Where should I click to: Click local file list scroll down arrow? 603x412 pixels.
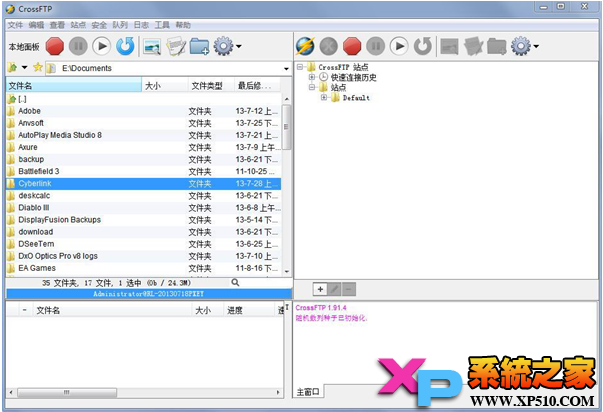pos(287,272)
